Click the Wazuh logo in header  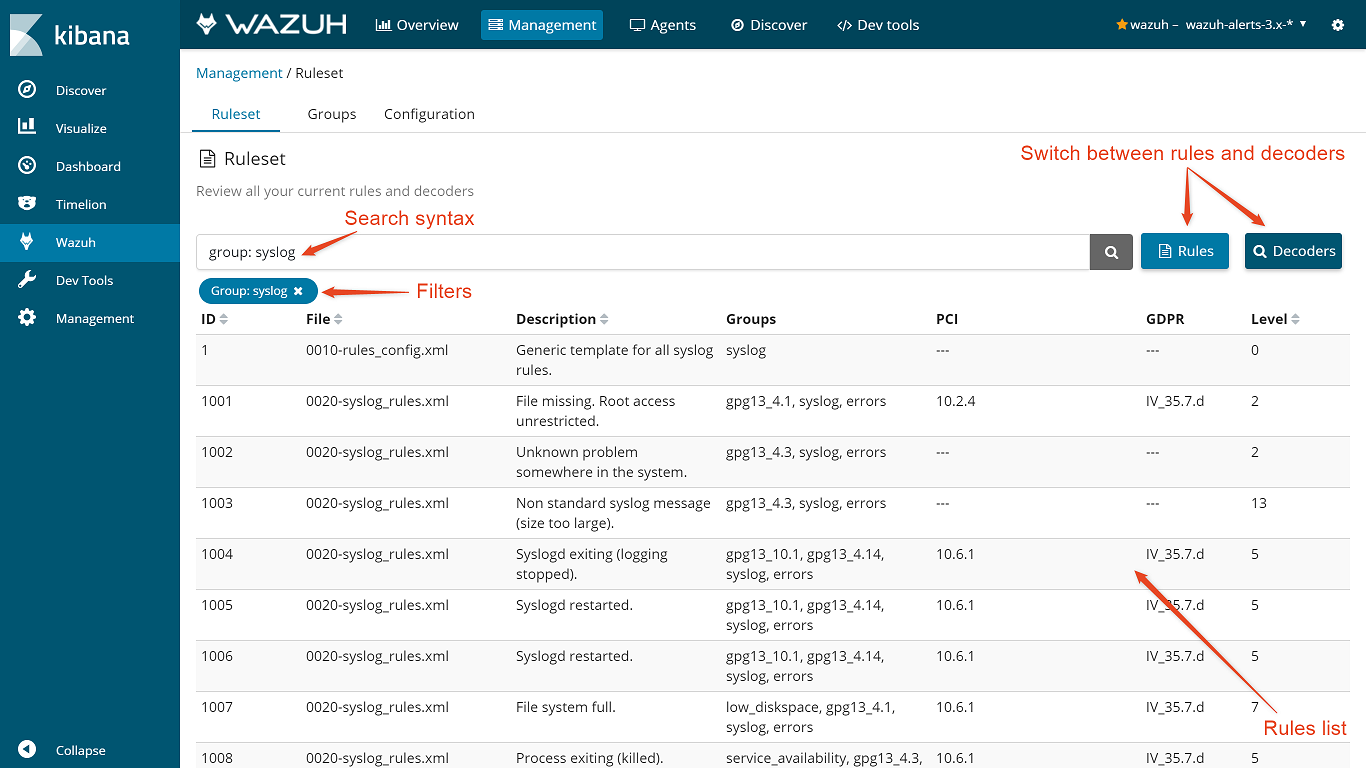coord(271,24)
